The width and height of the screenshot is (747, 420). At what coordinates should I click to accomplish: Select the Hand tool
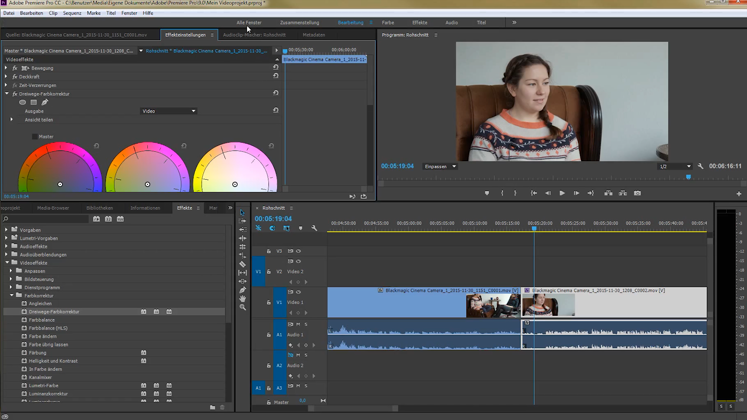pyautogui.click(x=242, y=298)
